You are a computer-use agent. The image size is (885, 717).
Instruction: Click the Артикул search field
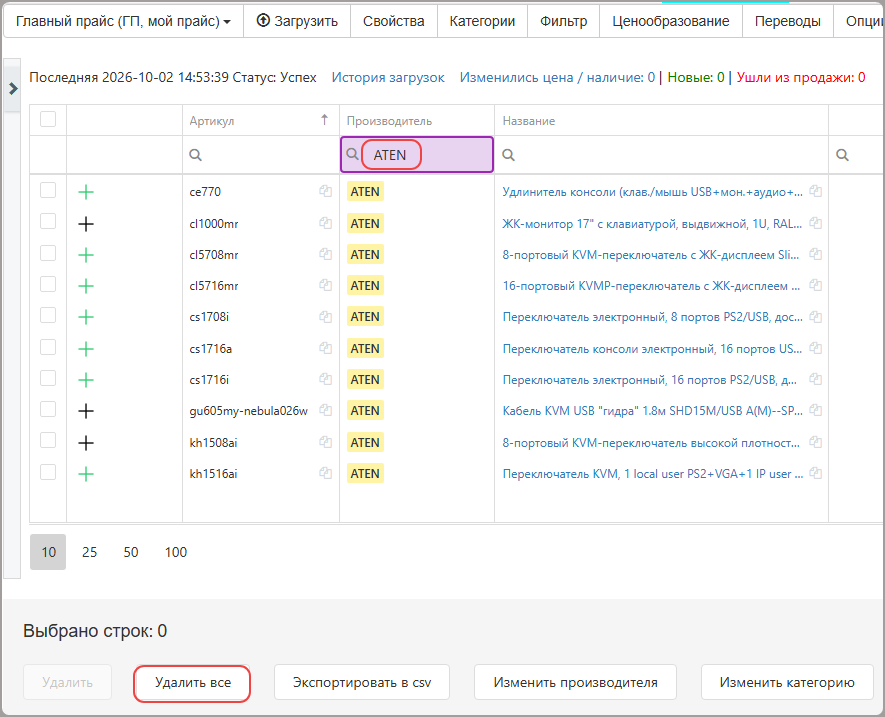tap(261, 155)
